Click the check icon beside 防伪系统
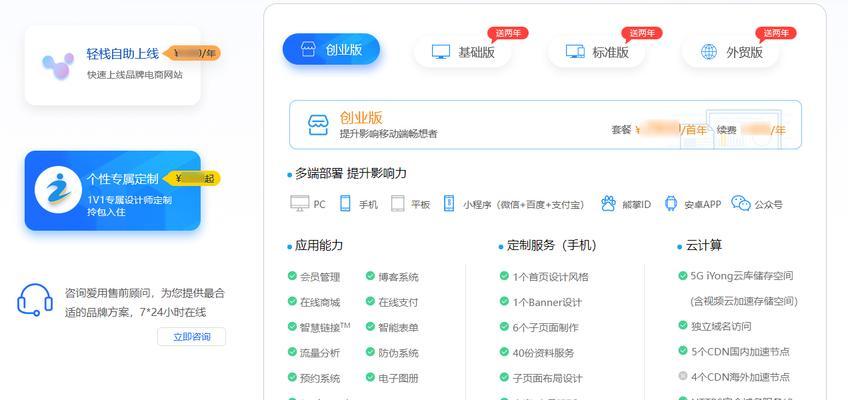This screenshot has height=400, width=848. click(370, 352)
